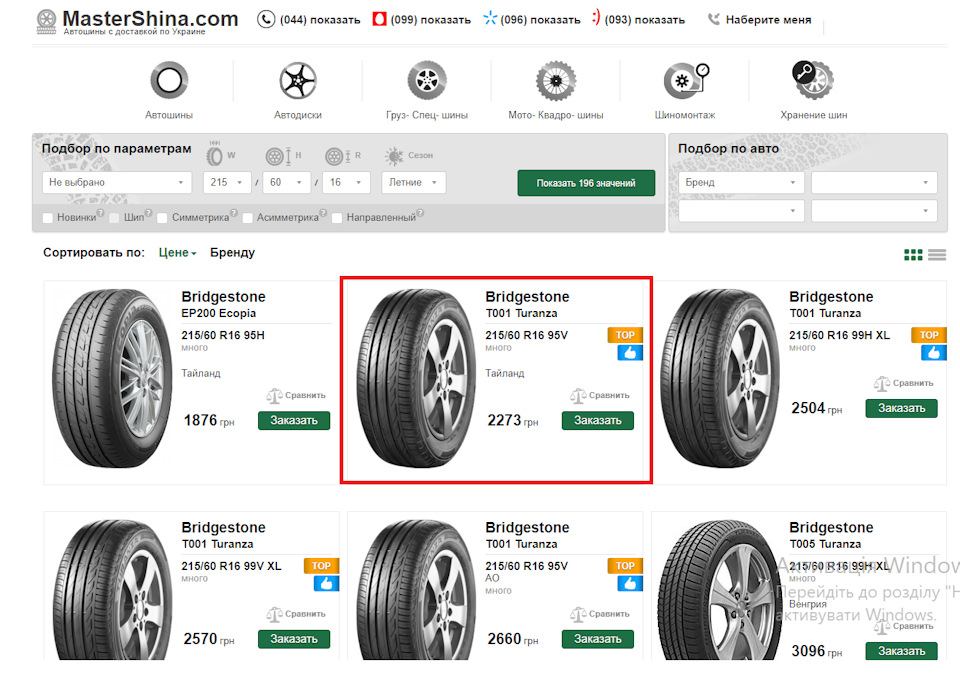This screenshot has height=674, width=960.
Task: Open the T005 Turanza tire image
Action: pos(719,590)
